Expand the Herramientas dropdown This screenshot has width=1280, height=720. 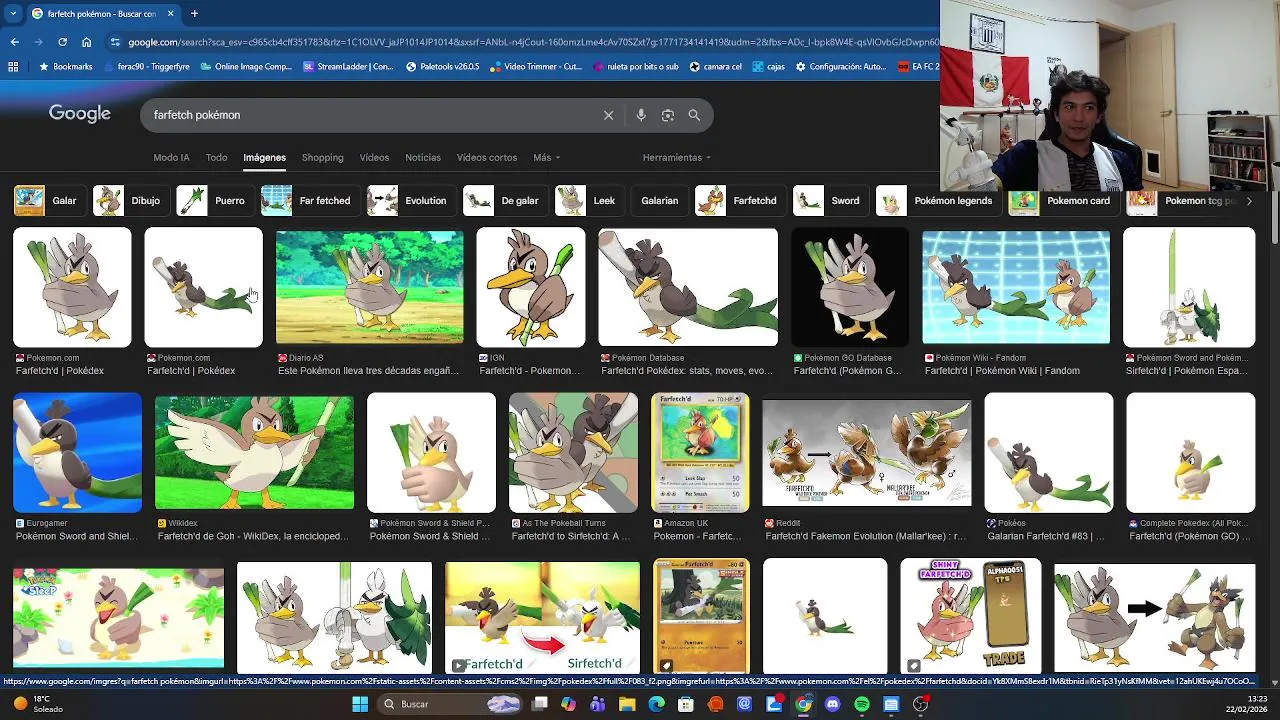[677, 157]
